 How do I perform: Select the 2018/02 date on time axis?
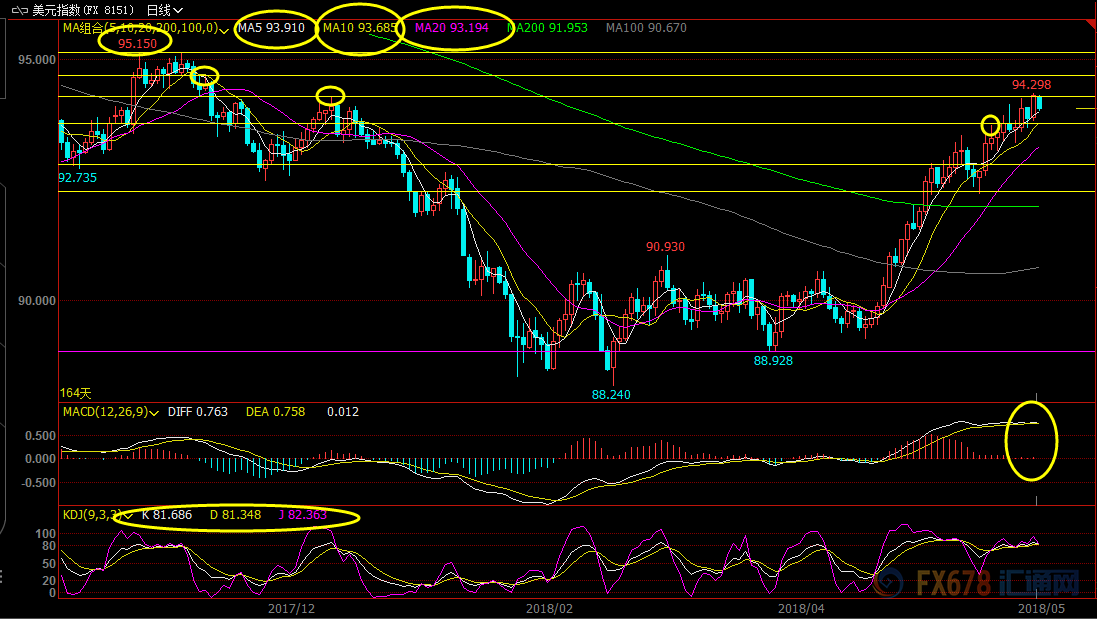click(548, 607)
